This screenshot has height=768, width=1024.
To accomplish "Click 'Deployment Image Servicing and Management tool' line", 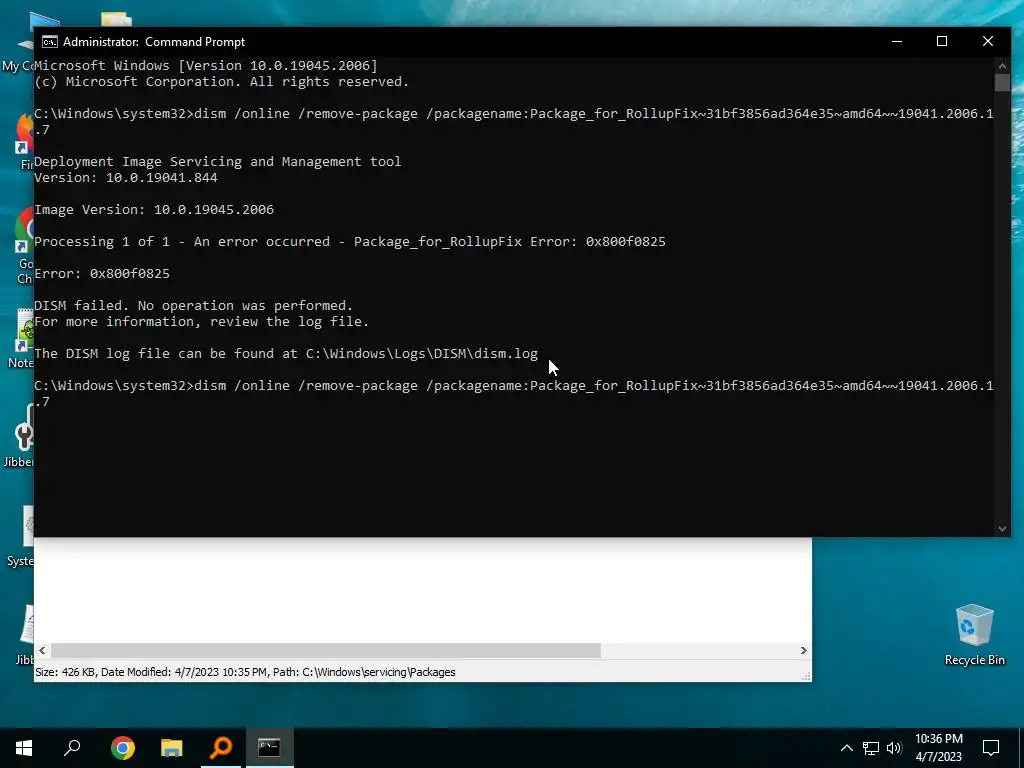I will (217, 162).
